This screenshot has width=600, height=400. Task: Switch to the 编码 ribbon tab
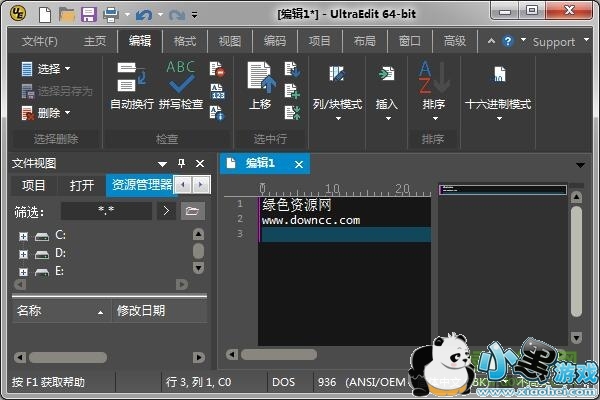(275, 41)
